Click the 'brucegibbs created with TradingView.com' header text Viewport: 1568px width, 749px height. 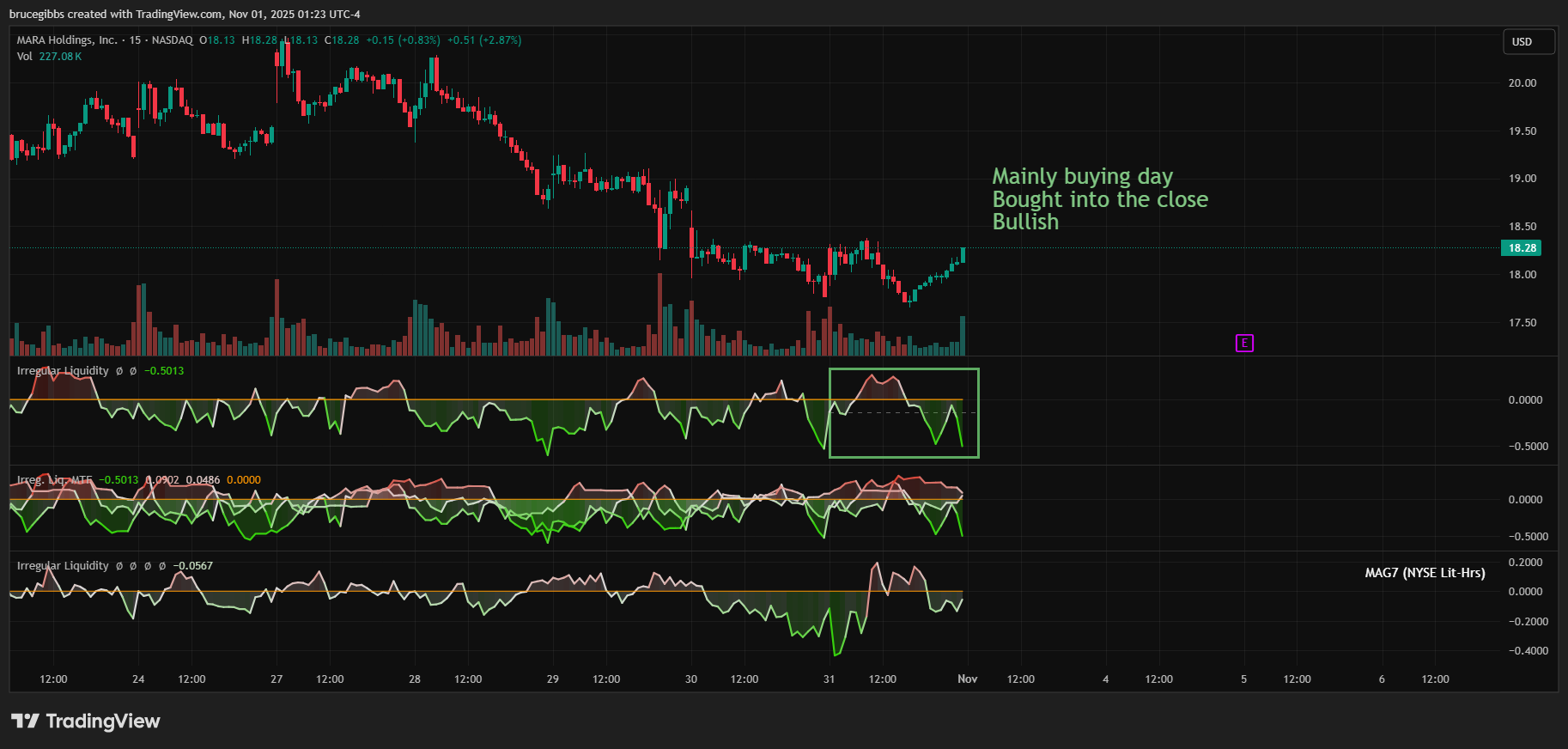(185, 14)
